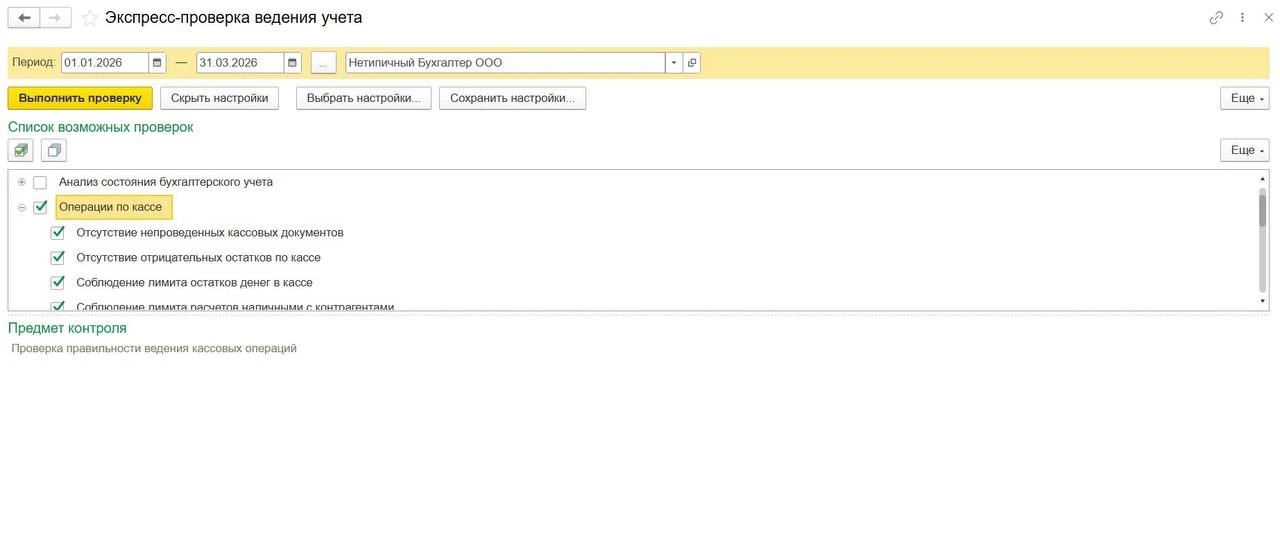Screen dimensions: 1280x547
Task: Check all items with the checkboxes icon
Action: (x=21, y=150)
